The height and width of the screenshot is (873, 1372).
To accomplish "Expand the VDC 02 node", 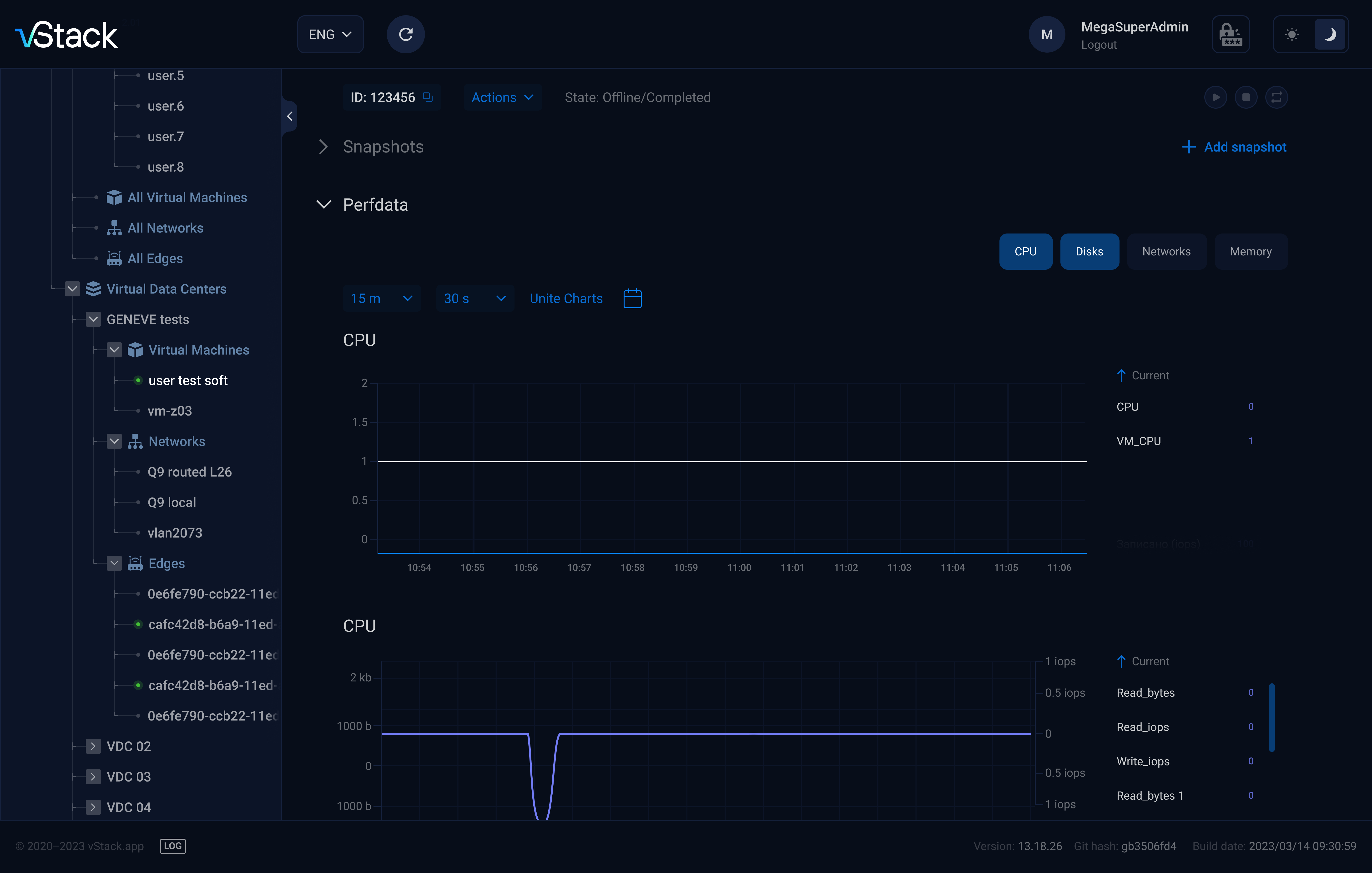I will point(93,746).
